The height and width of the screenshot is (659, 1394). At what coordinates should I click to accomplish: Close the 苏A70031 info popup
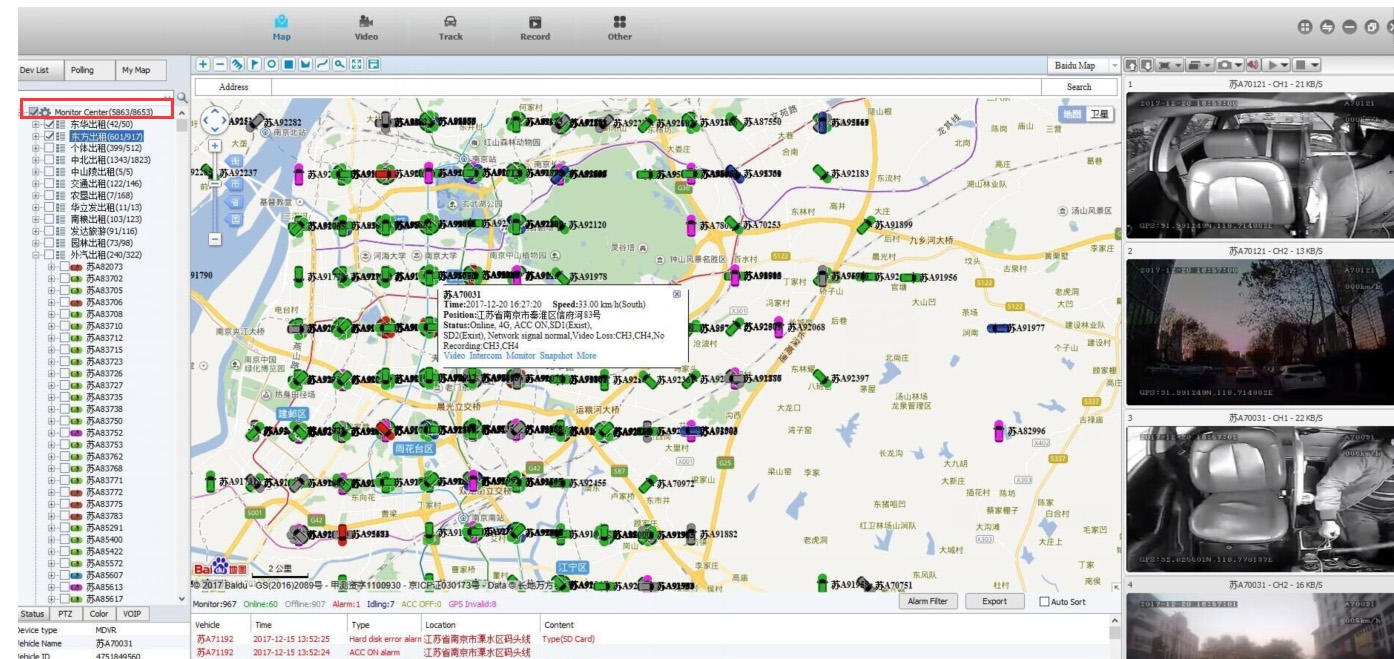(677, 294)
